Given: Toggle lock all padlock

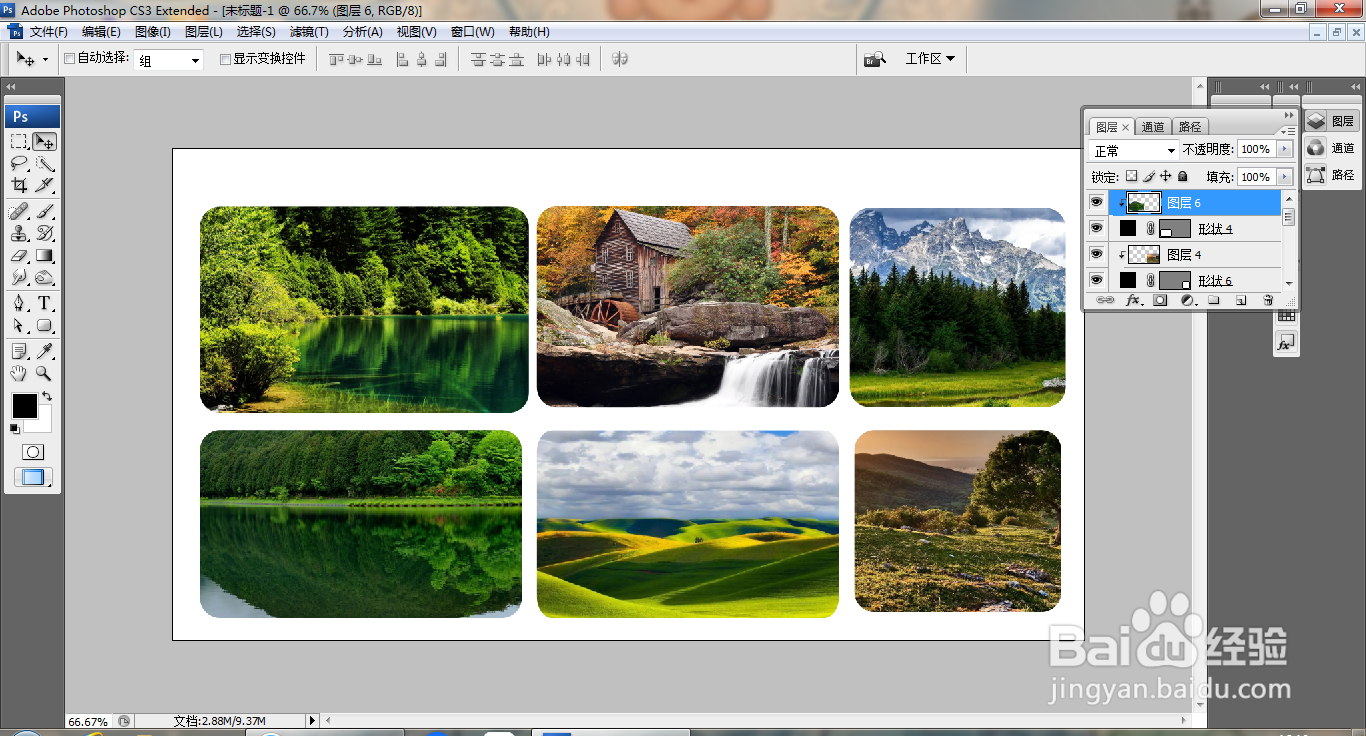Looking at the screenshot, I should (1182, 176).
